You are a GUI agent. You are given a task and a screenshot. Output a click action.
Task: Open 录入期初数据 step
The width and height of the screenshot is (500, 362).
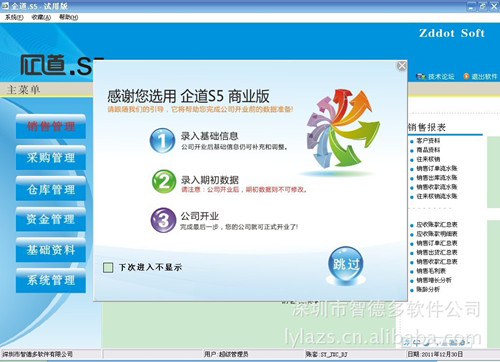(x=210, y=180)
